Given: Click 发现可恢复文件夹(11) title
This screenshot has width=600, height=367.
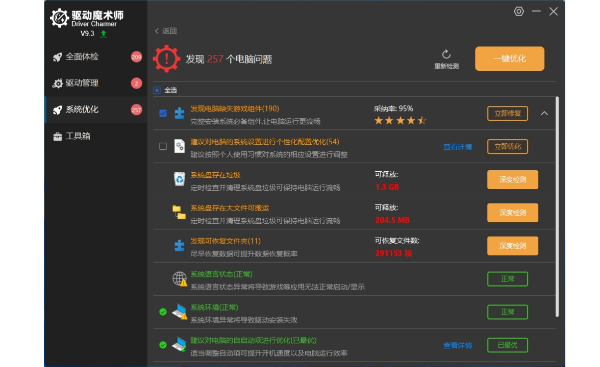Looking at the screenshot, I should click(x=225, y=241).
